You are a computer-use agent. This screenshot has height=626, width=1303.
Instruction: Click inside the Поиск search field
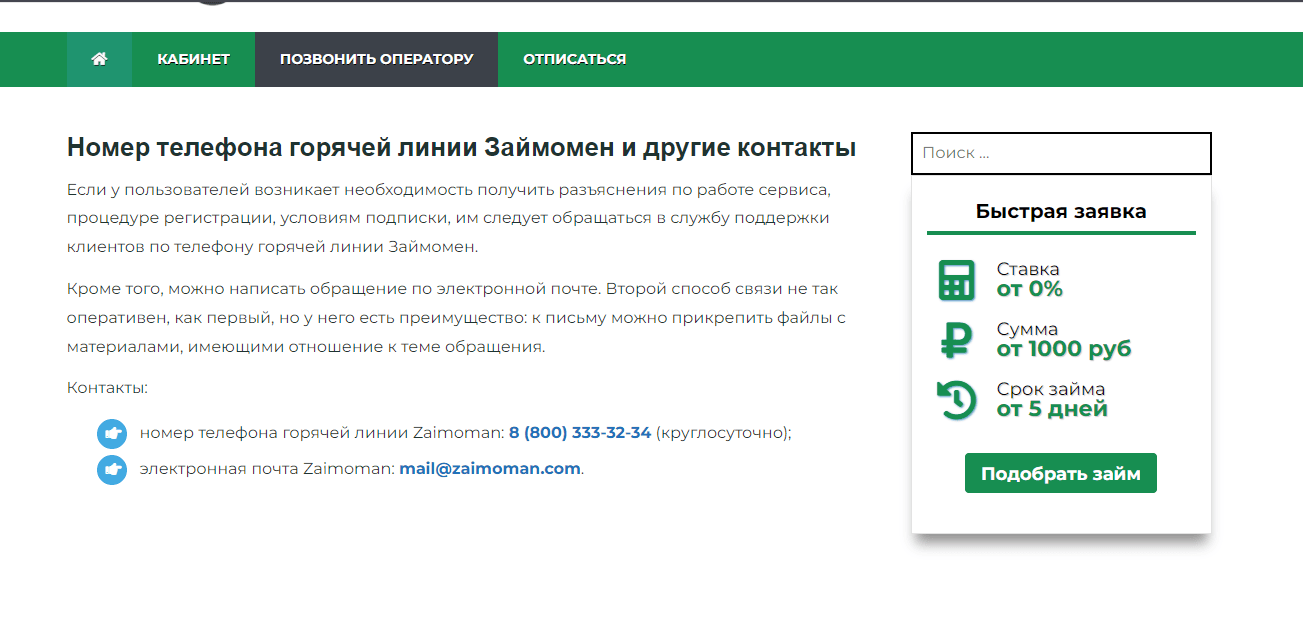[x=1060, y=152]
